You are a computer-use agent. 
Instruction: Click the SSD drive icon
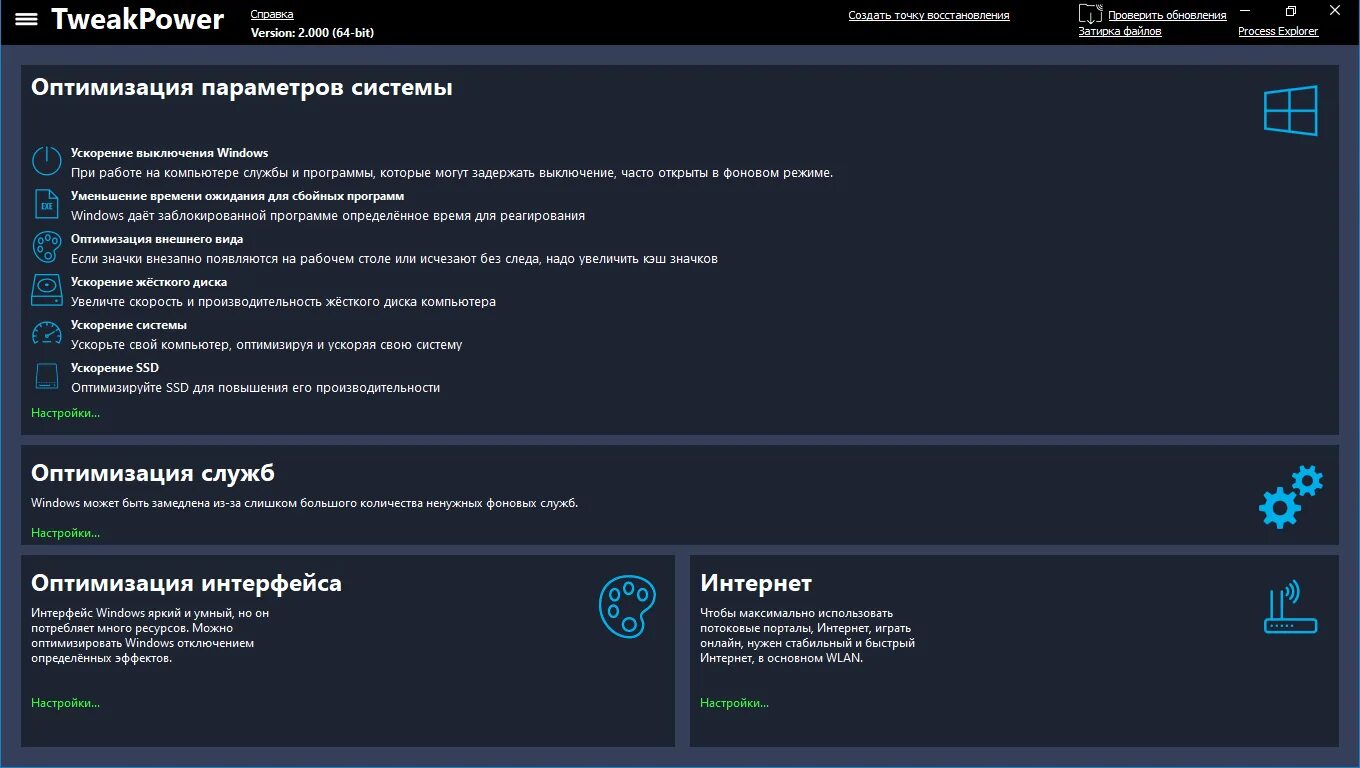[x=47, y=376]
